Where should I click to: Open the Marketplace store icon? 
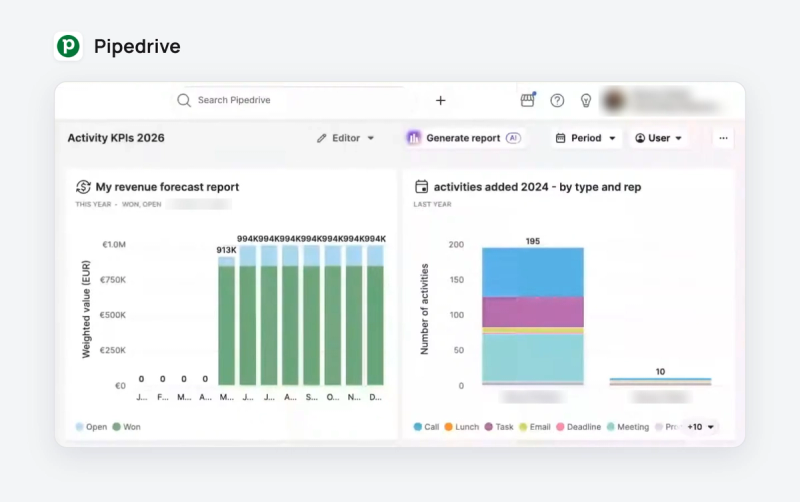pyautogui.click(x=528, y=100)
